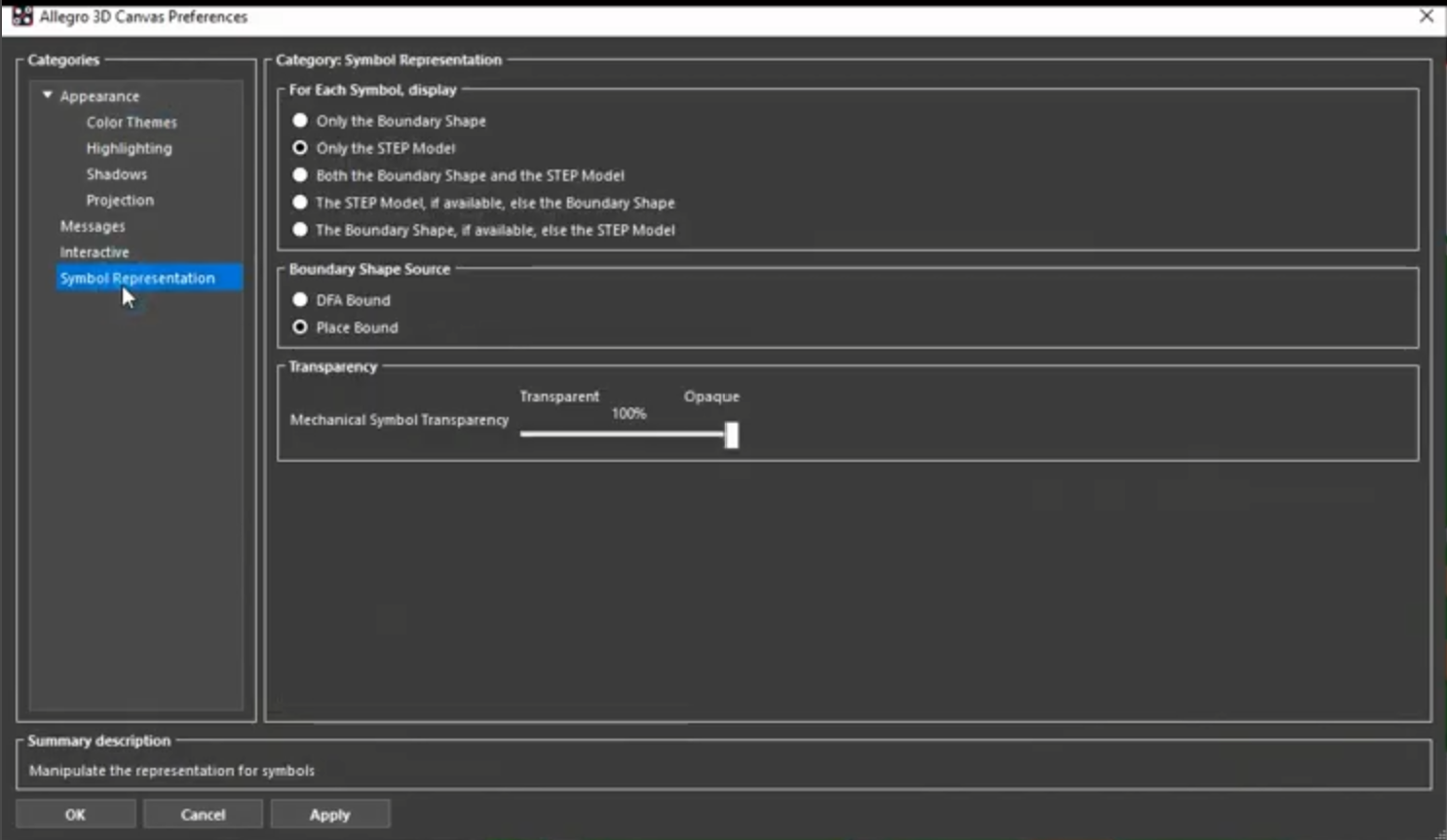Select the Symbol Representation category
This screenshot has width=1447, height=840.
point(137,278)
